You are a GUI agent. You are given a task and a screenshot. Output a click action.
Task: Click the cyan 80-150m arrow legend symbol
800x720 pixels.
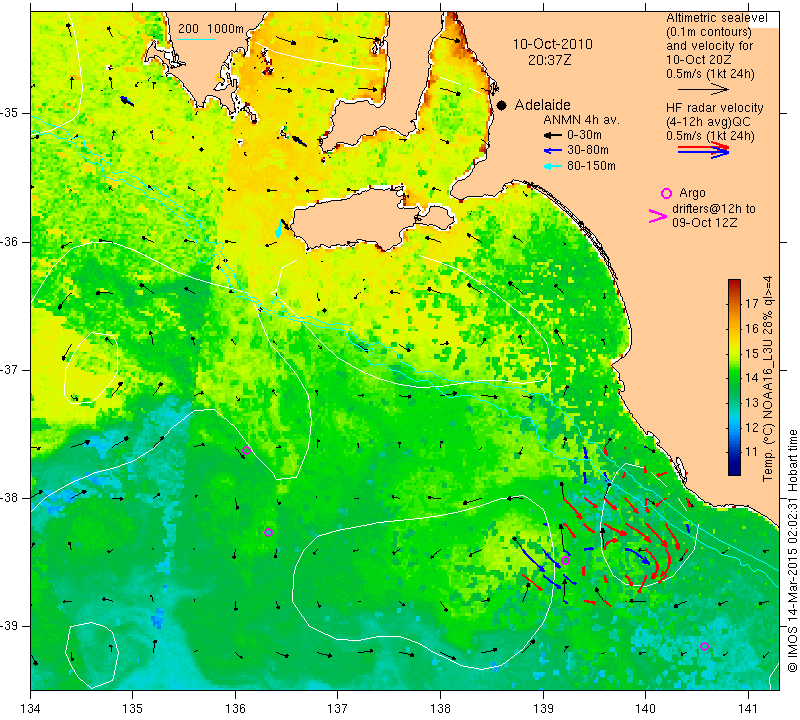coord(553,166)
